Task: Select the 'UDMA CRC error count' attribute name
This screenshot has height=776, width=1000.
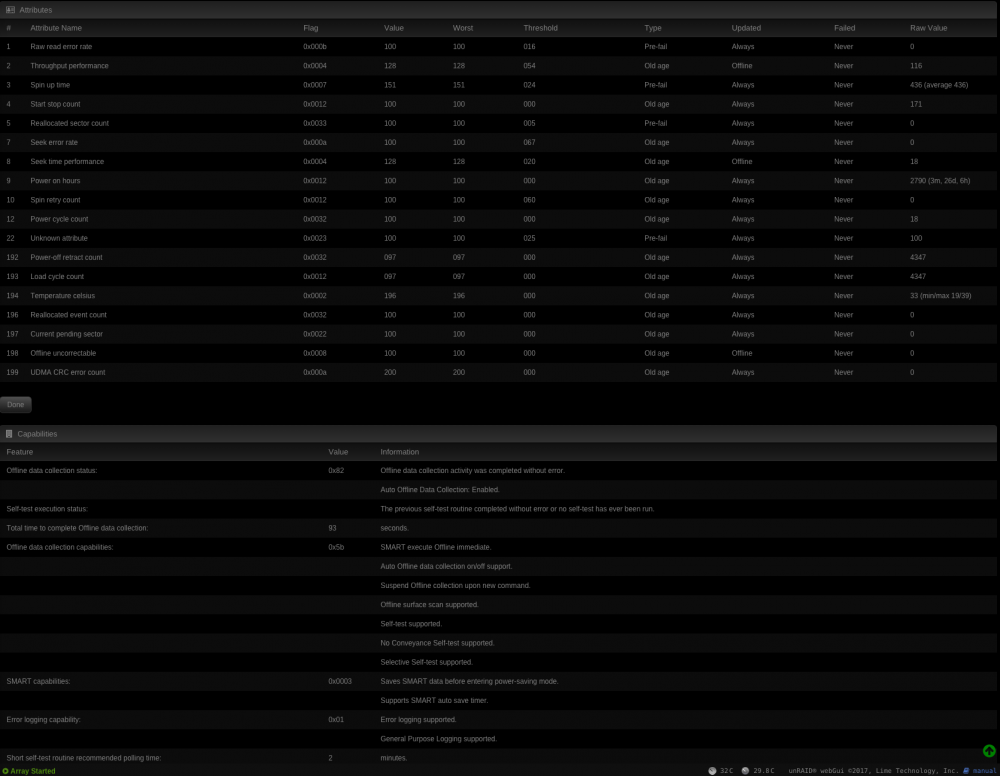Action: click(x=68, y=372)
